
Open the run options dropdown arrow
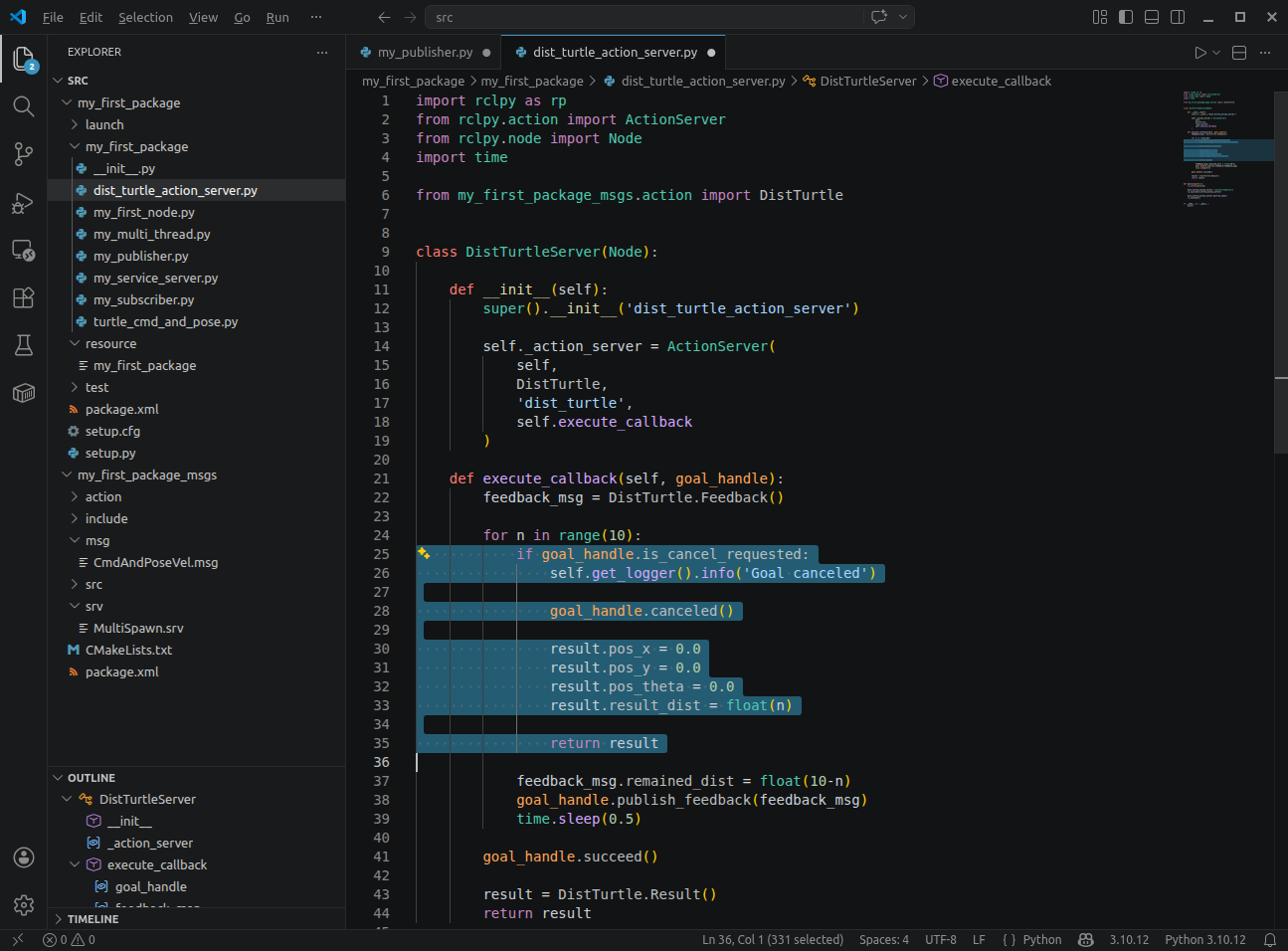coord(1216,53)
